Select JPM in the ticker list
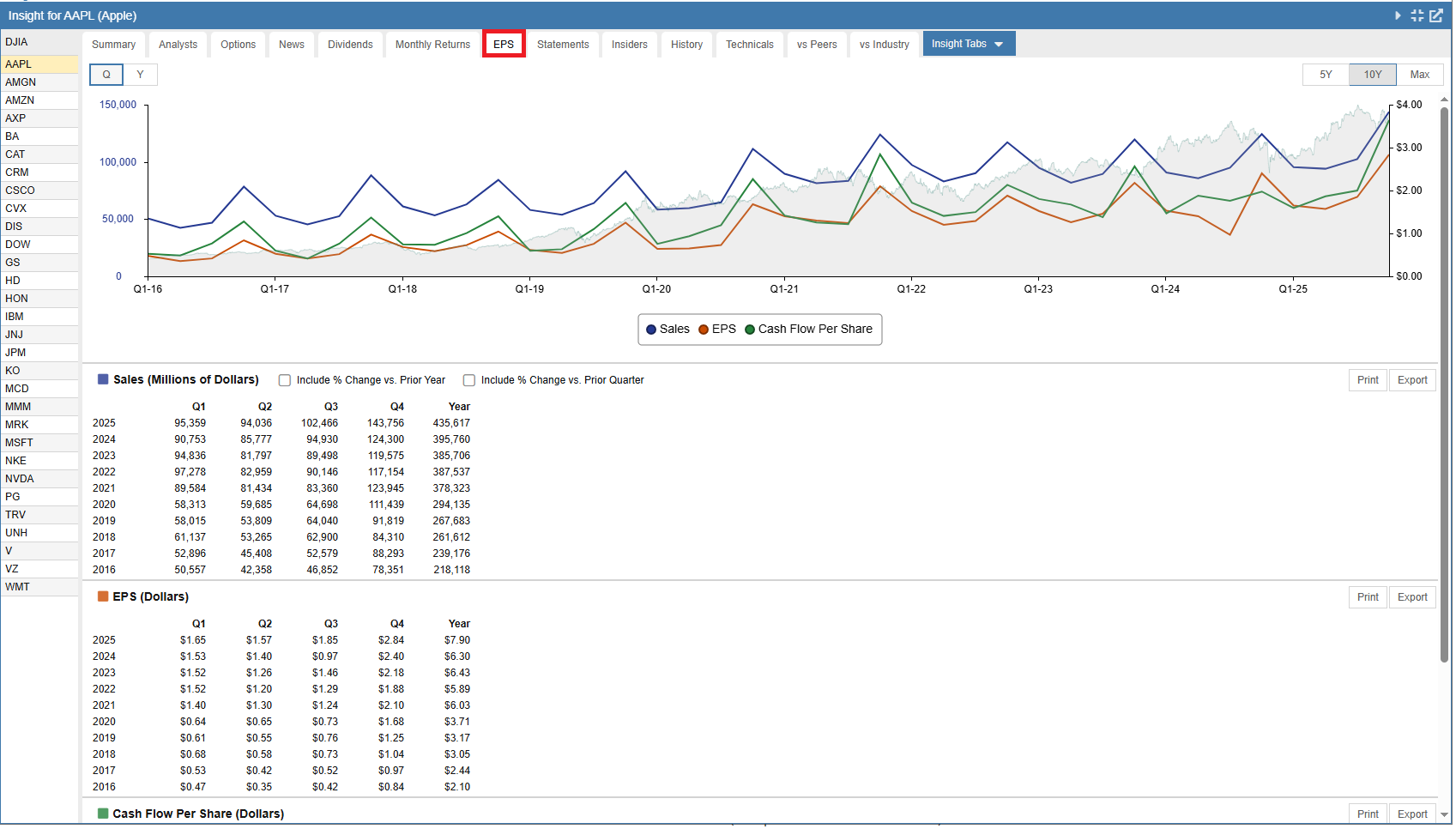This screenshot has height=829, width=1456. (x=39, y=353)
